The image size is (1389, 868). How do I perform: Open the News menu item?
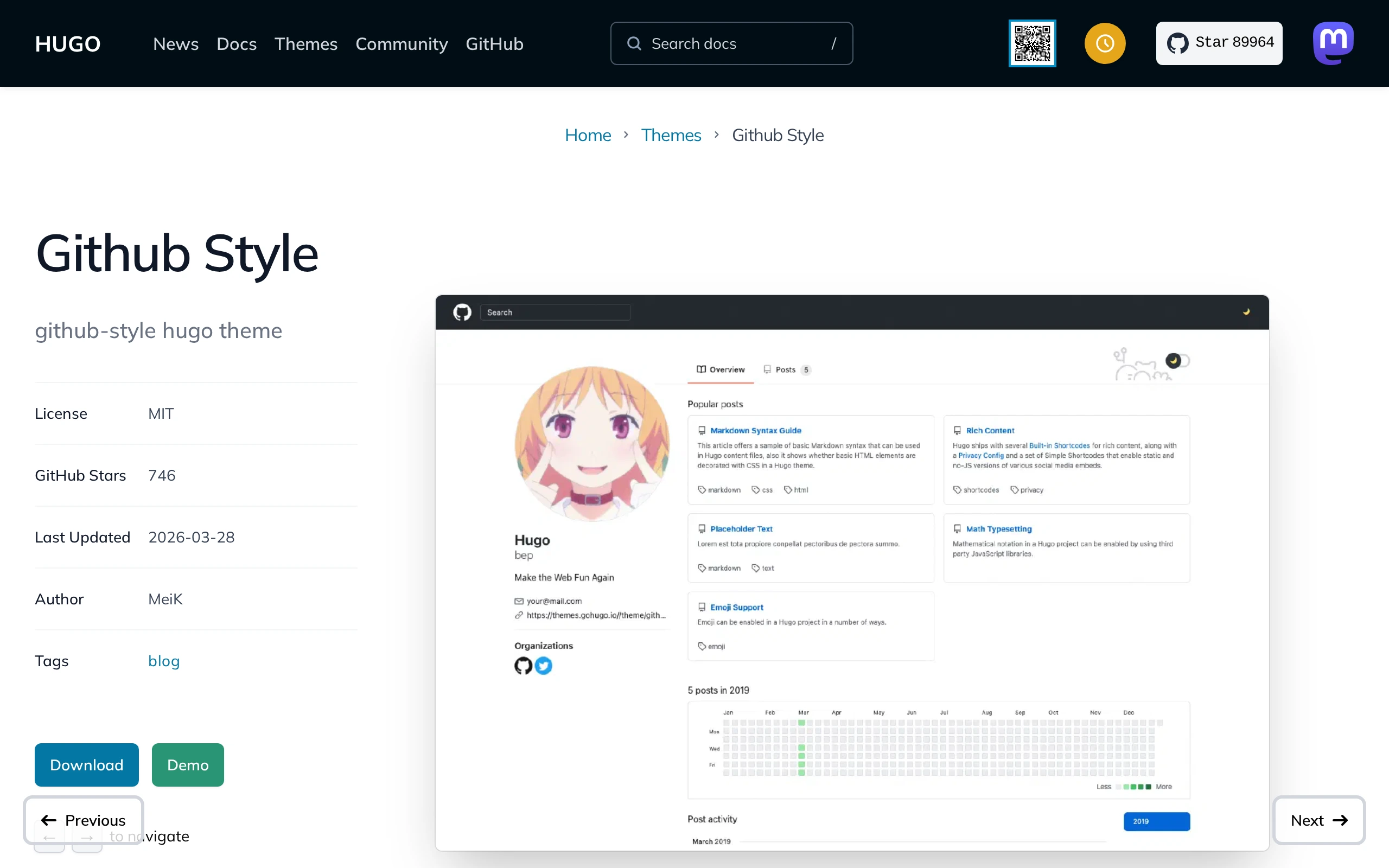pyautogui.click(x=176, y=44)
